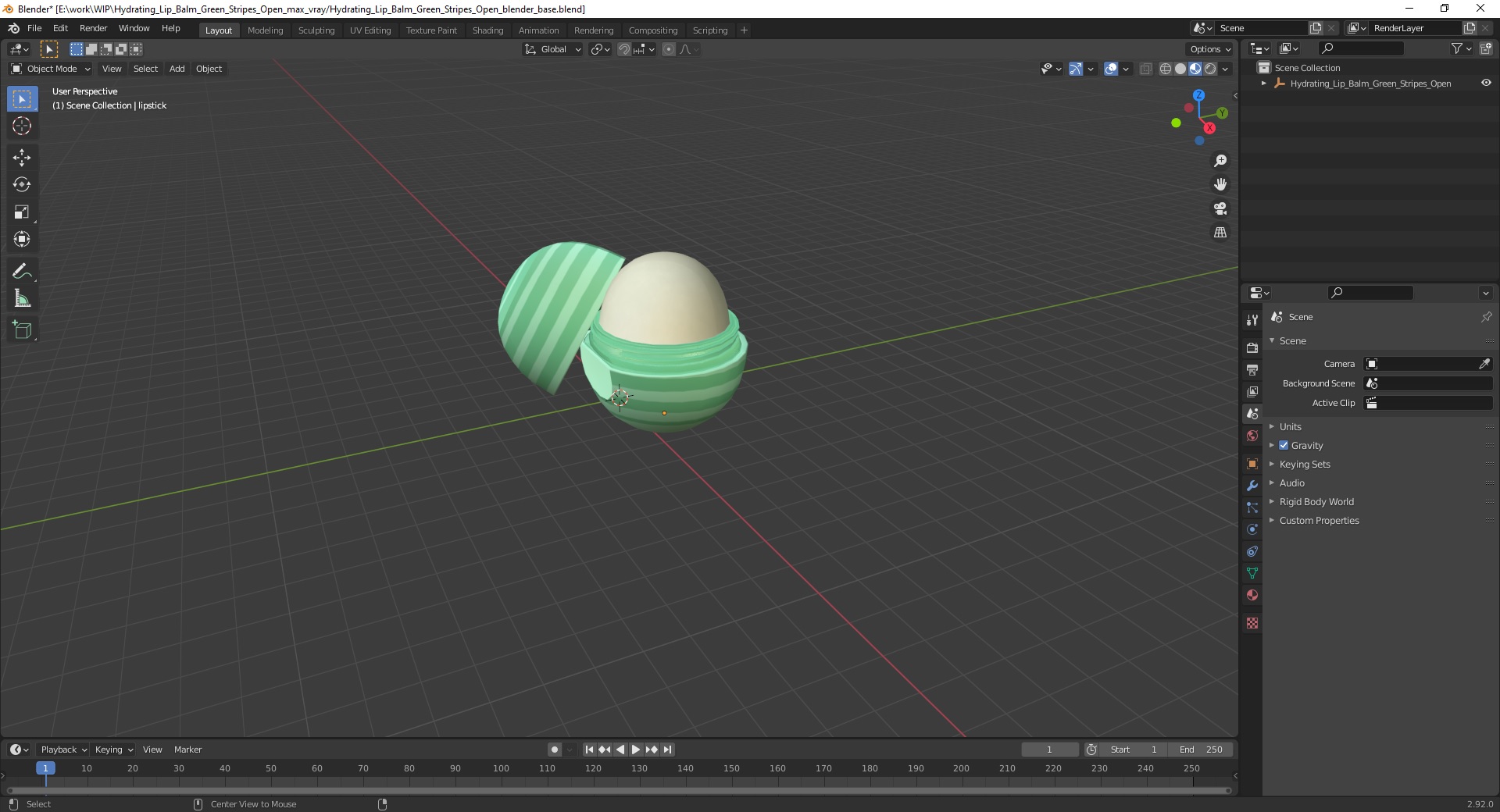Open the World properties tab

(1252, 436)
